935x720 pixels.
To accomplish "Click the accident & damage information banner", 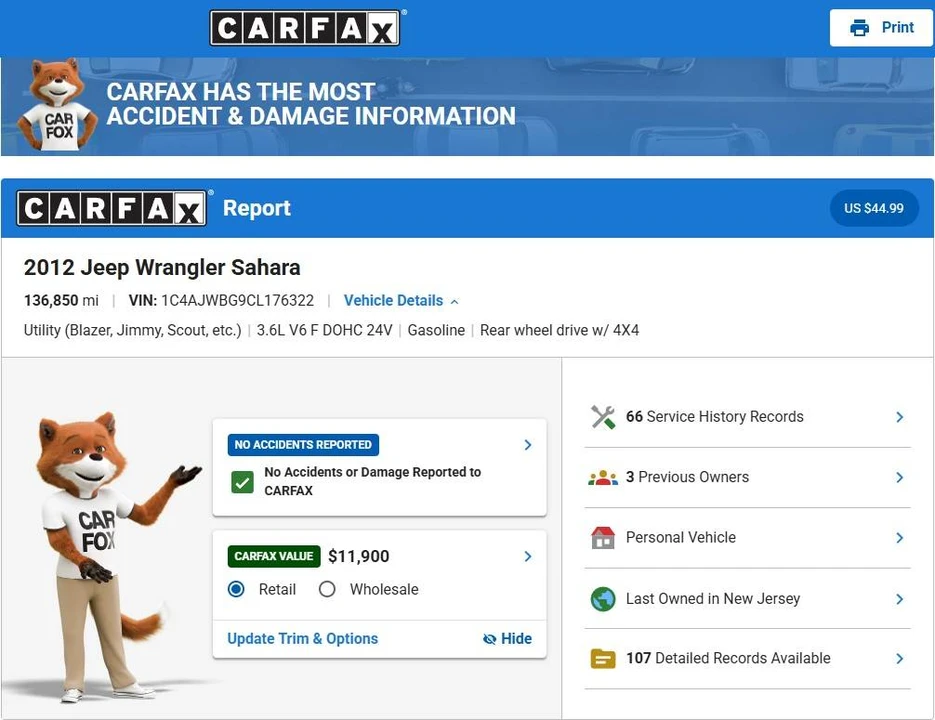I will tap(468, 107).
